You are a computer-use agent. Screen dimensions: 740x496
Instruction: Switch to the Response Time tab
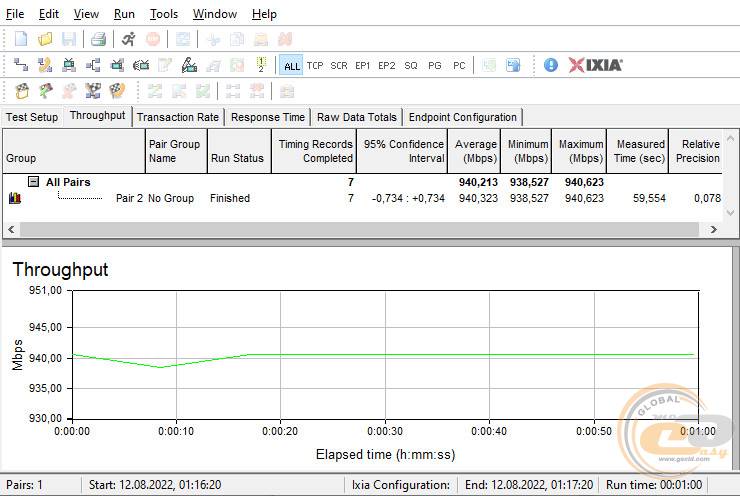coord(267,117)
